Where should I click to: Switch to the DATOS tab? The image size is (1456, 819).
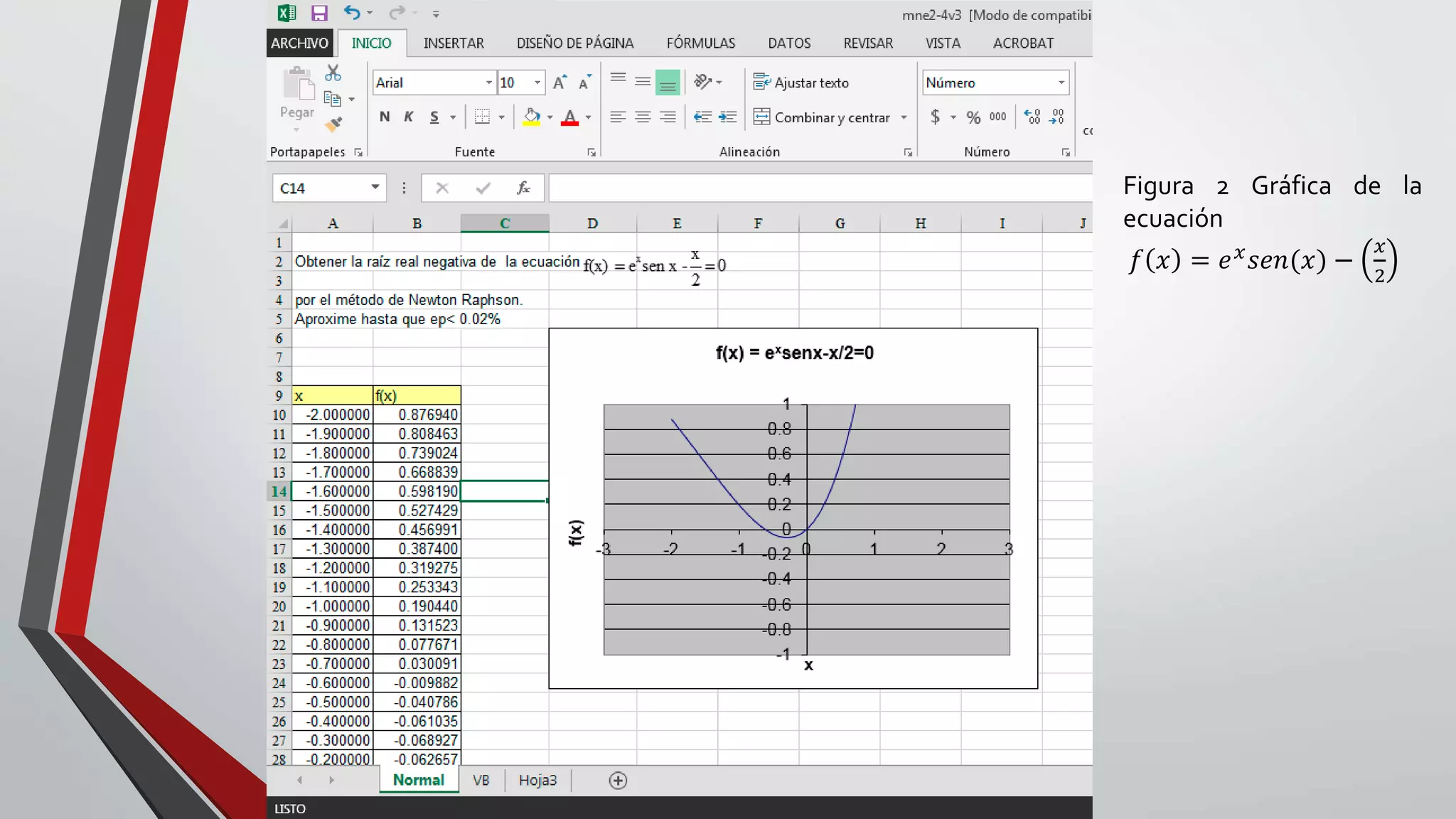point(789,43)
